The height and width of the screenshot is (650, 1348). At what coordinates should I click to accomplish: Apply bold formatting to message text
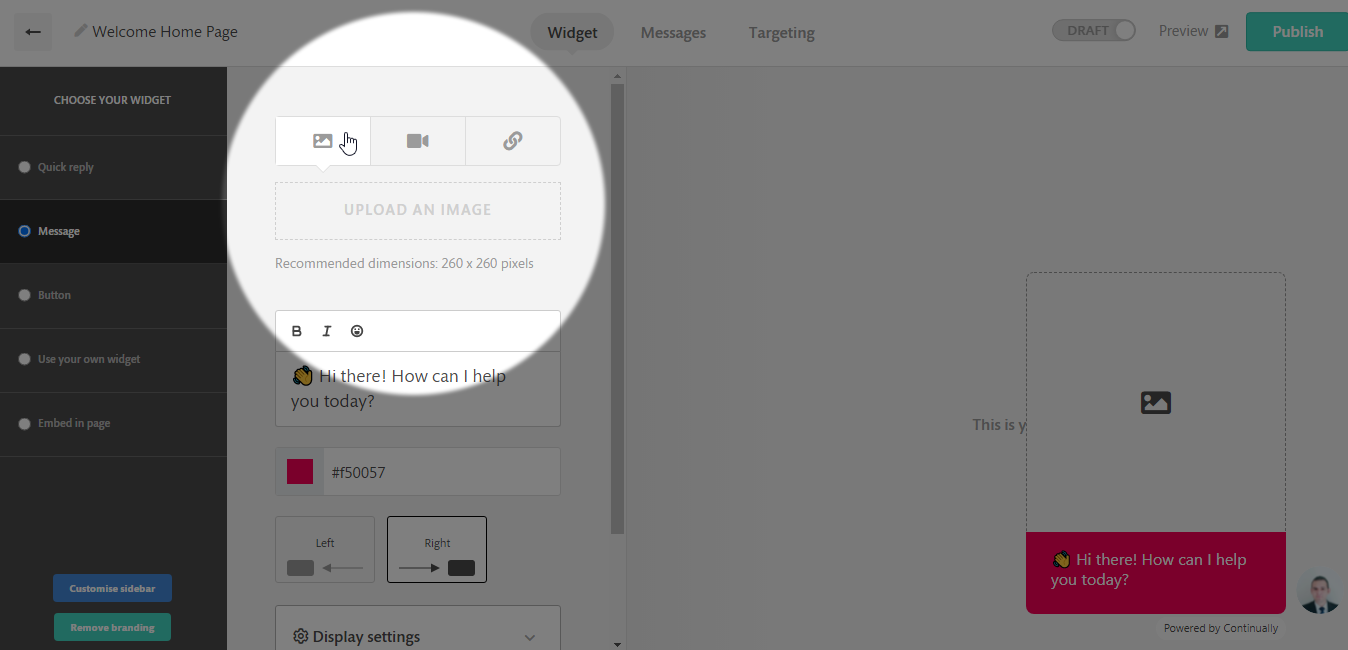[x=297, y=330]
